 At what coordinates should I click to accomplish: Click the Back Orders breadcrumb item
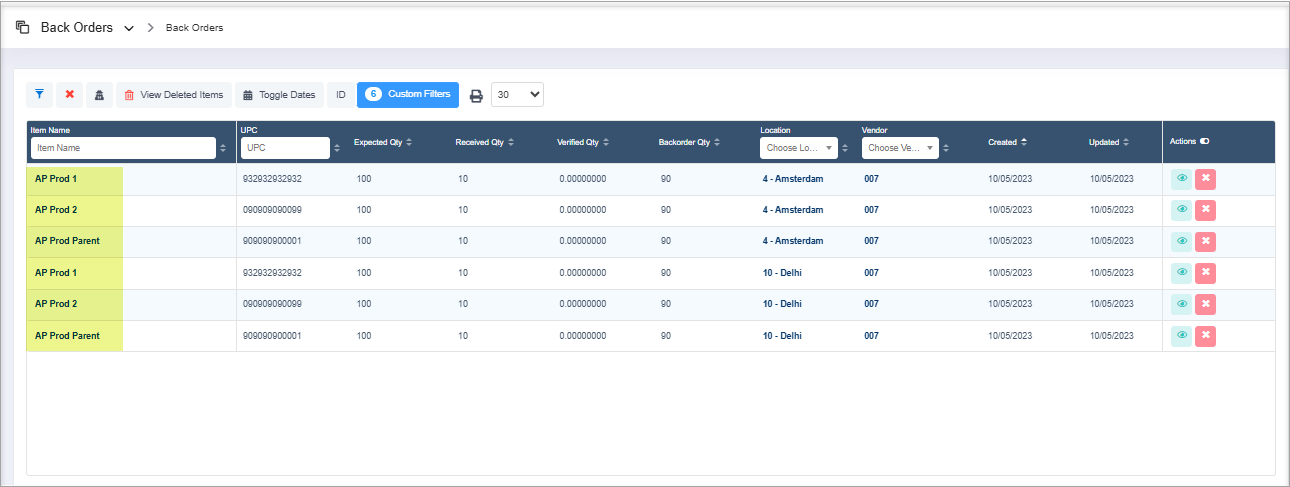[x=194, y=28]
